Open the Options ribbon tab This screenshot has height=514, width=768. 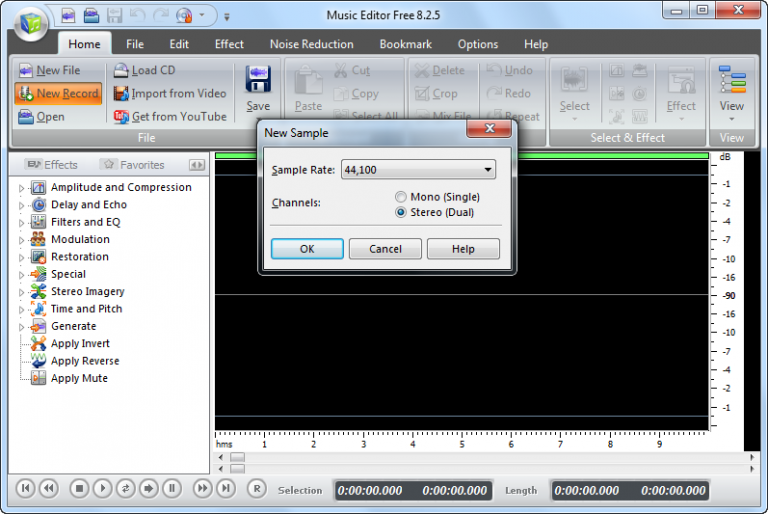478,44
